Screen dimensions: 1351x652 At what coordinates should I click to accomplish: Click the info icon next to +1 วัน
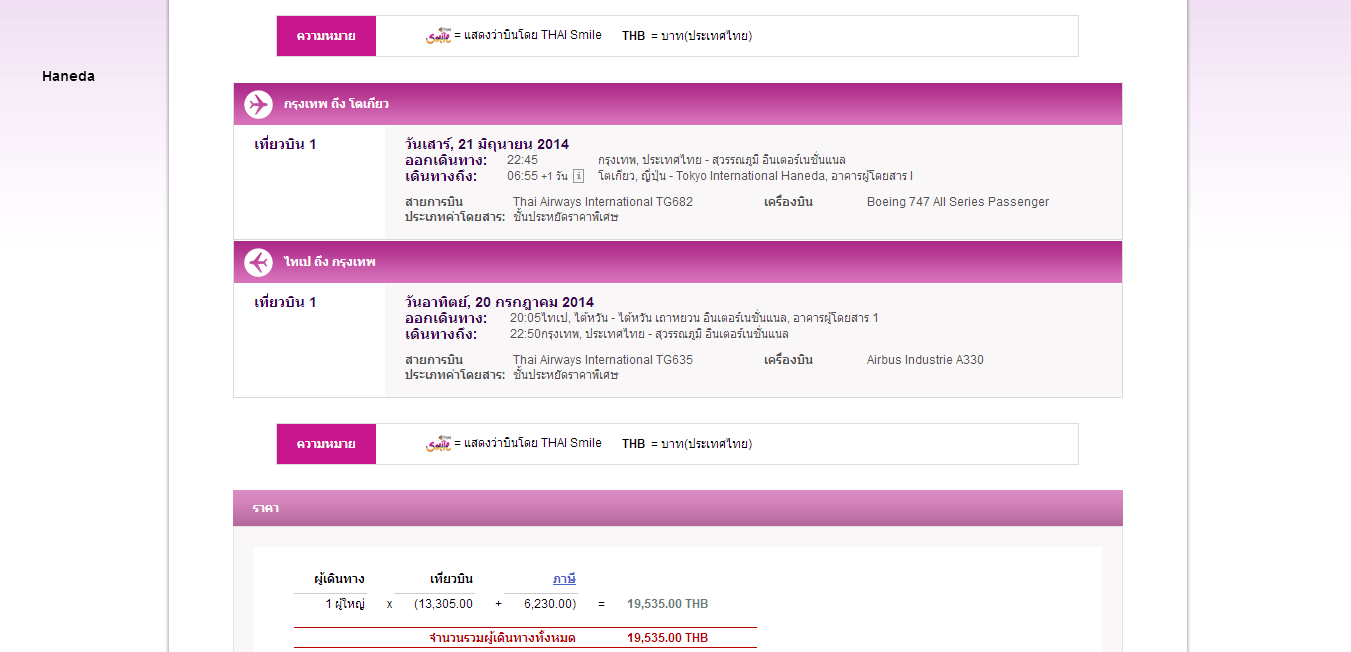578,176
